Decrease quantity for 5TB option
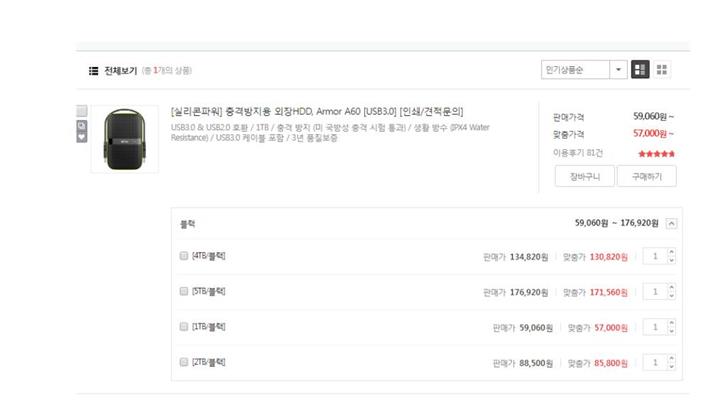The width and height of the screenshot is (727, 402). 671,295
